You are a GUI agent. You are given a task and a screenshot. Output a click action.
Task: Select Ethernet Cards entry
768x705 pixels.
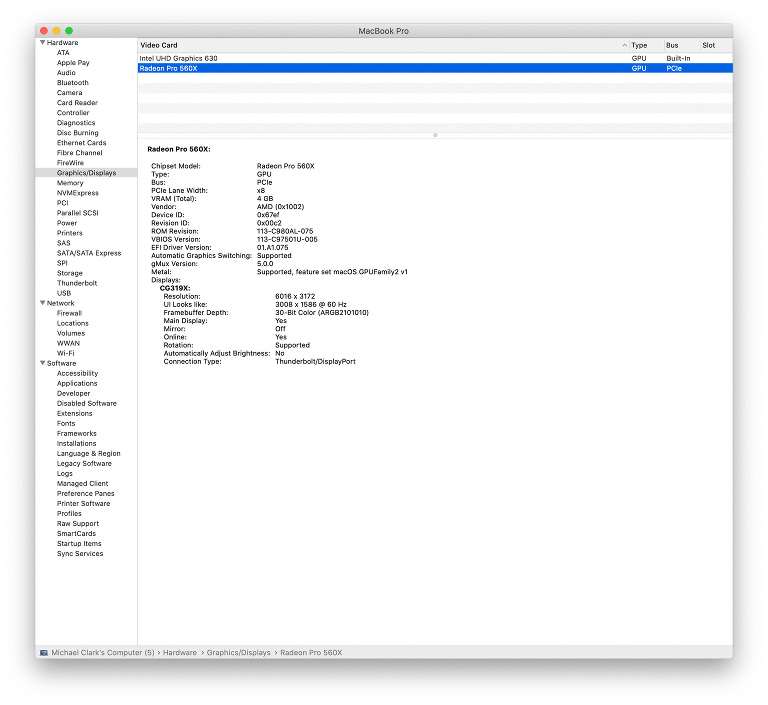pos(81,143)
